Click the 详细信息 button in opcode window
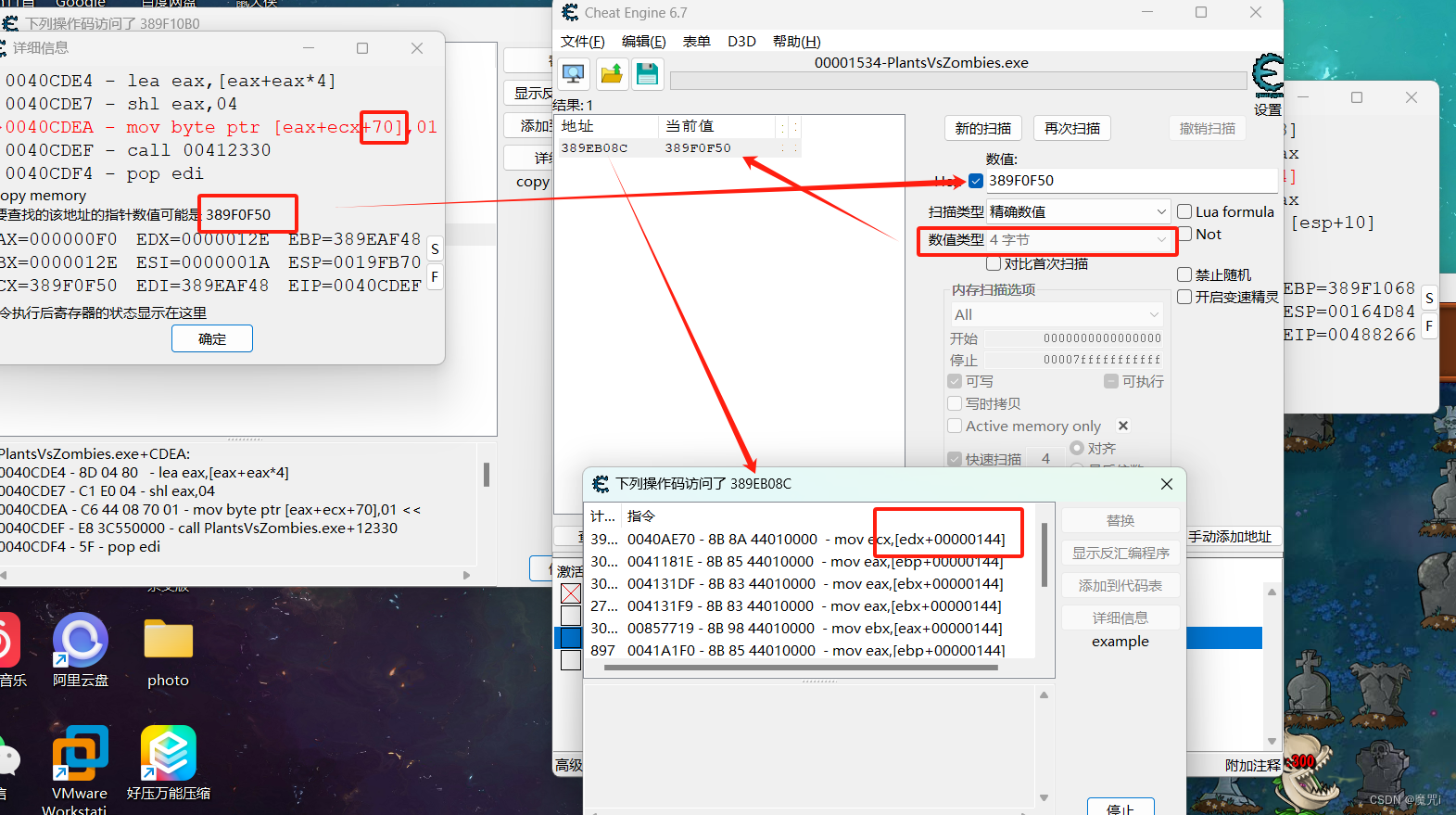This screenshot has width=1456, height=815. pos(1120,618)
